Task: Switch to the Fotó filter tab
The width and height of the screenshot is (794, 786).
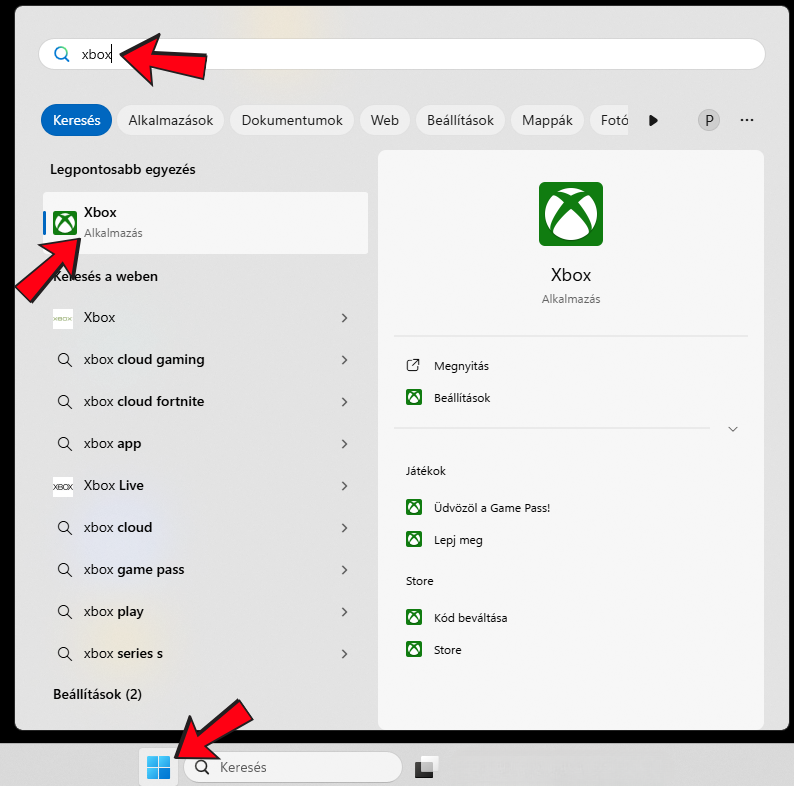Action: (x=610, y=120)
